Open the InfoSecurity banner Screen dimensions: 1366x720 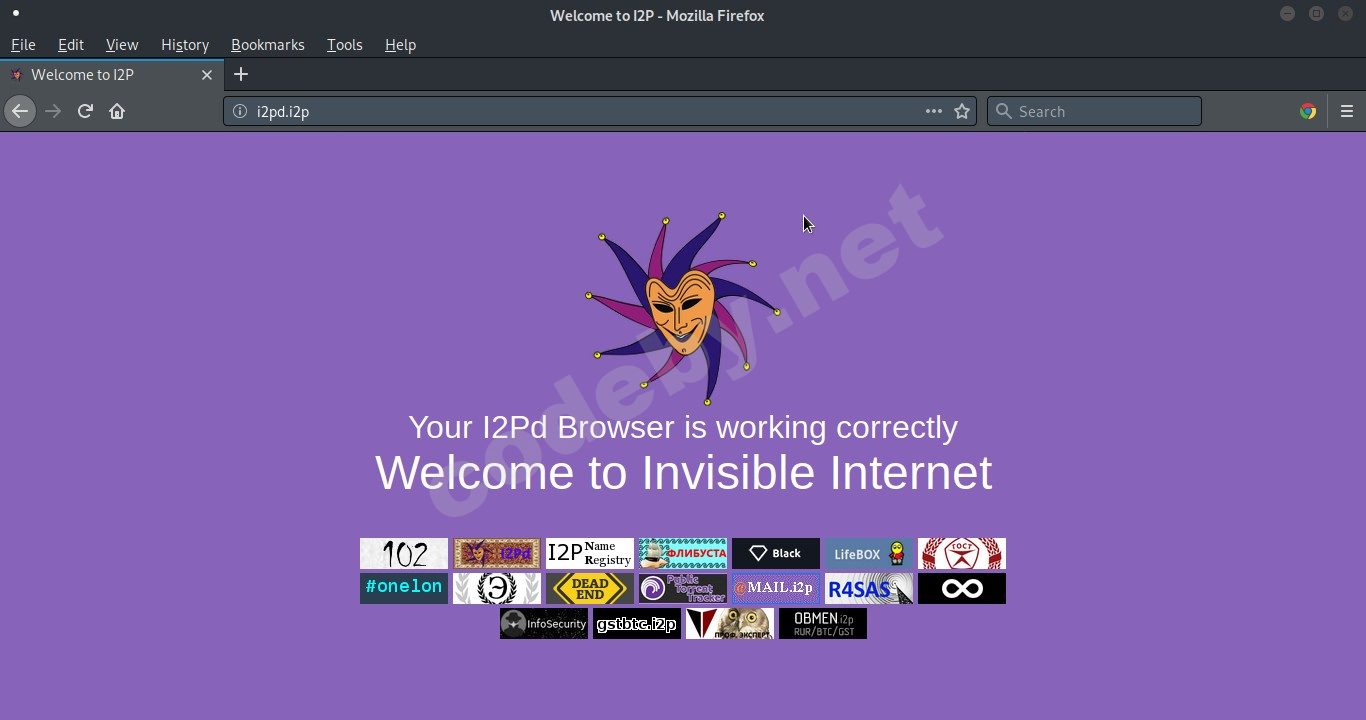544,623
